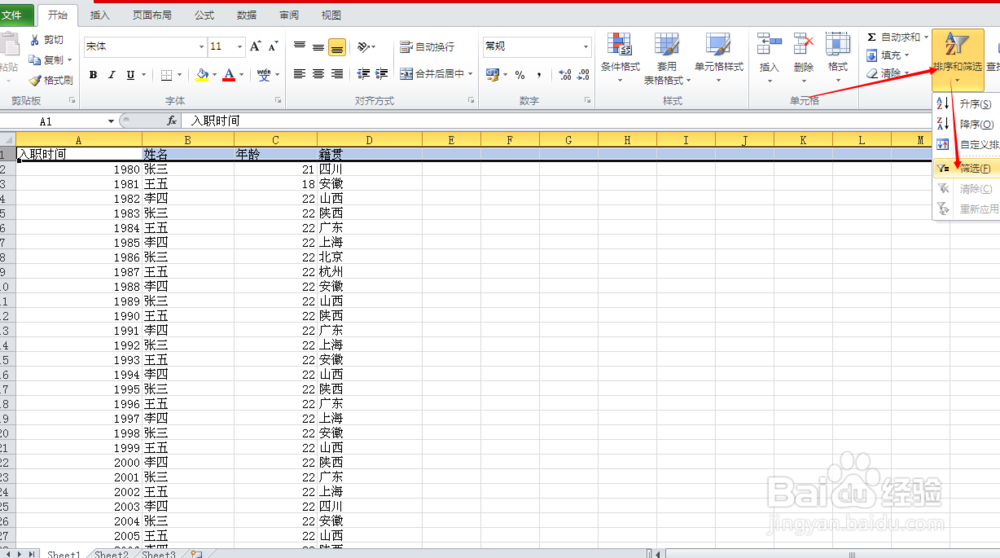Screen dimensions: 1000x558
Task: Click Merge and Center (合并后居中)
Action: click(432, 74)
